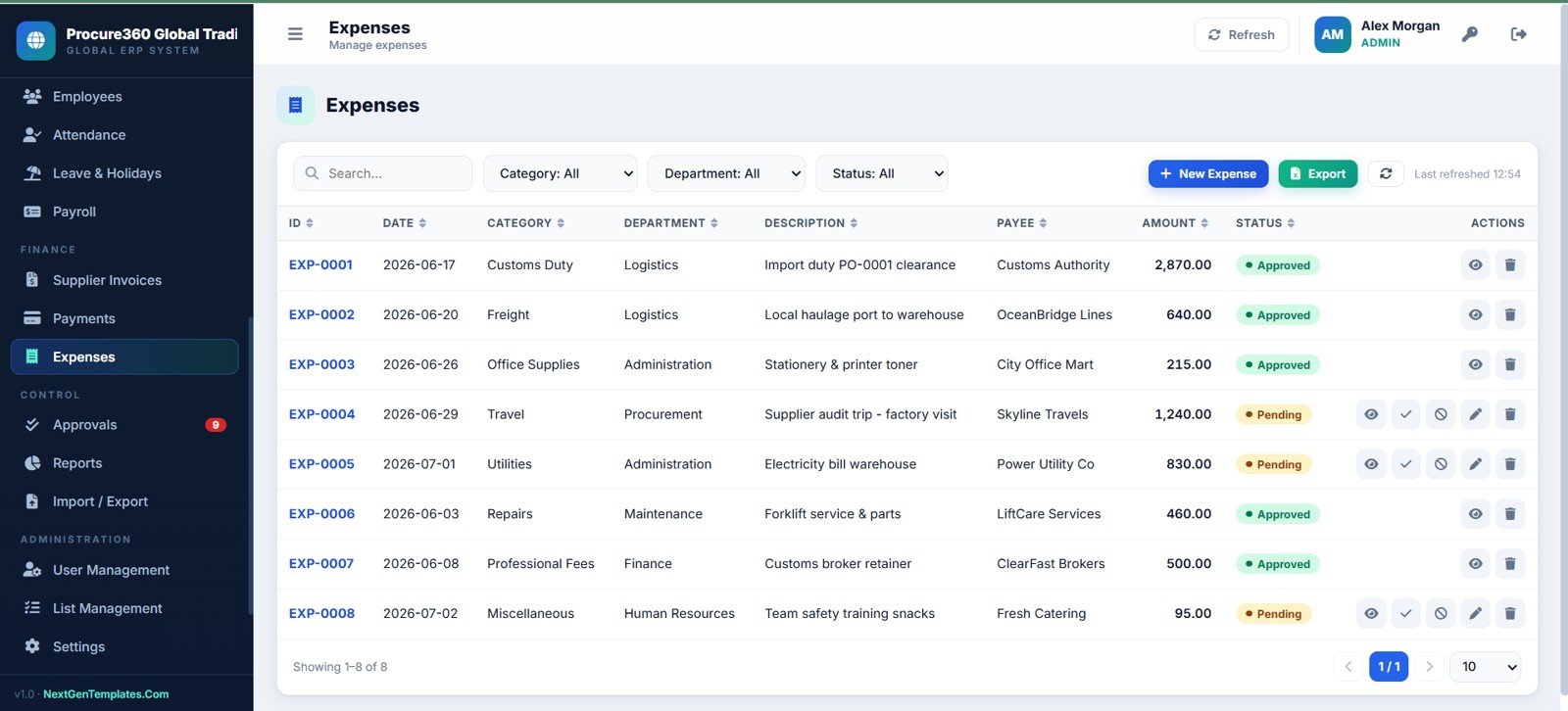The width and height of the screenshot is (1568, 711).
Task: View expense EXP-0001 via eye icon
Action: [x=1475, y=265]
